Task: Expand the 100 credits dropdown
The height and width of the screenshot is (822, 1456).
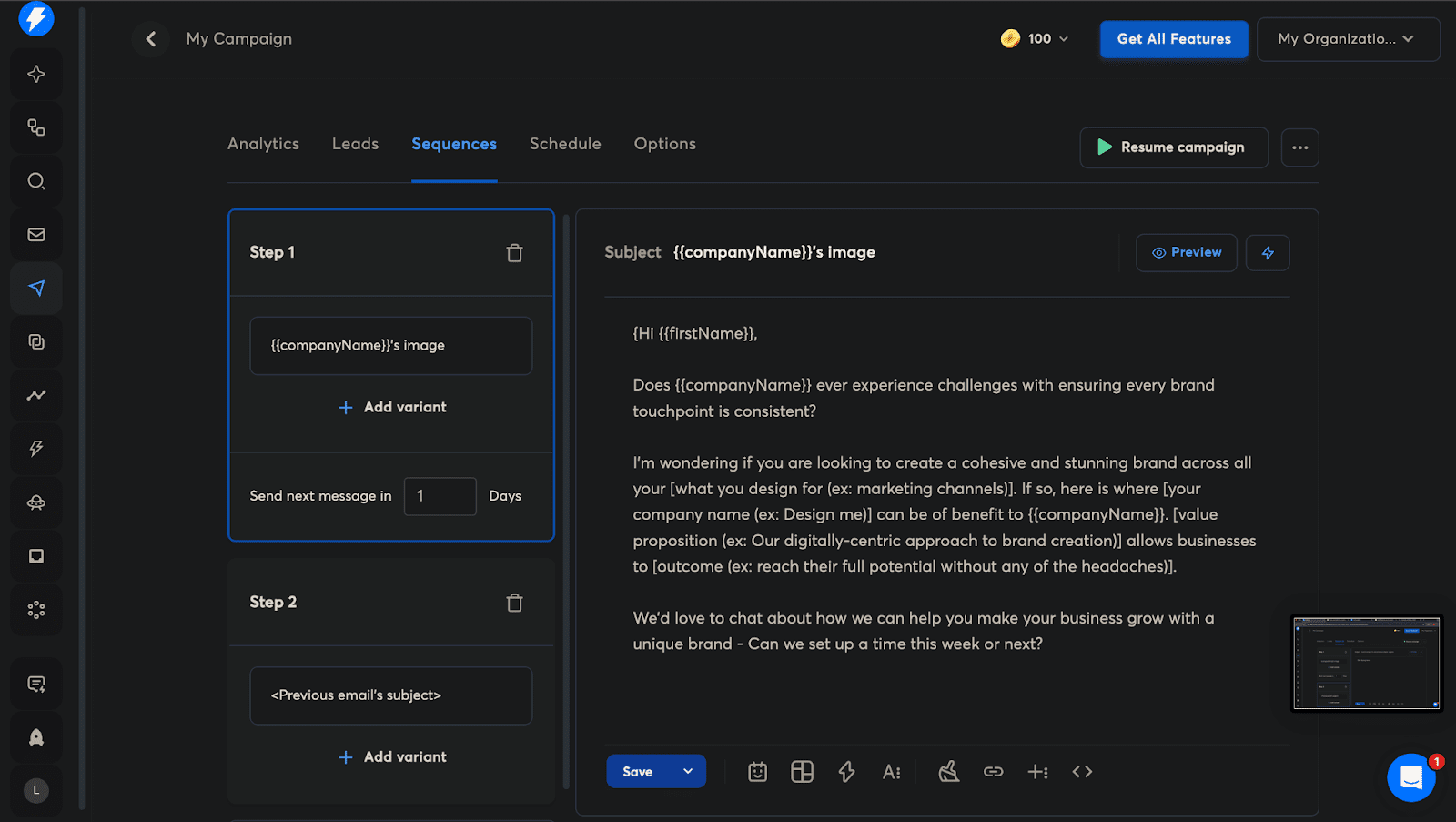Action: [x=1036, y=39]
